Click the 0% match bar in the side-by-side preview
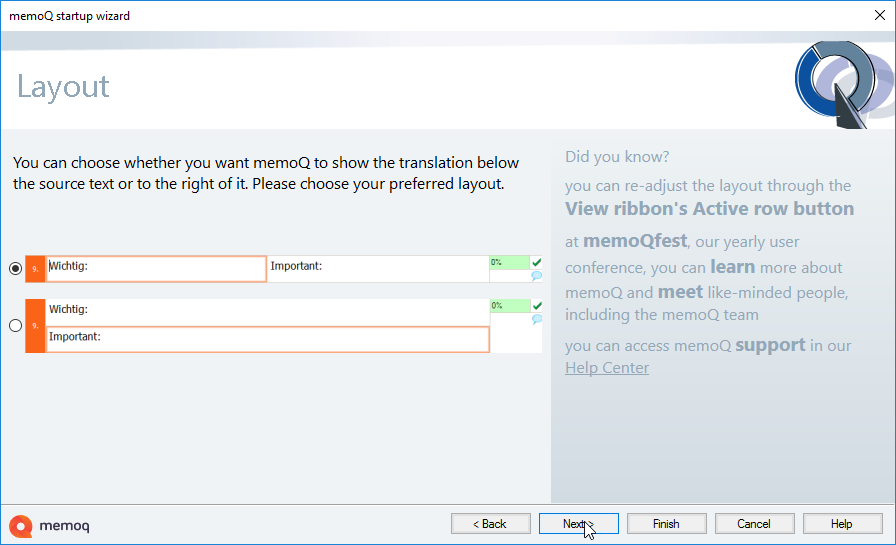Image resolution: width=896 pixels, height=545 pixels. [x=509, y=262]
